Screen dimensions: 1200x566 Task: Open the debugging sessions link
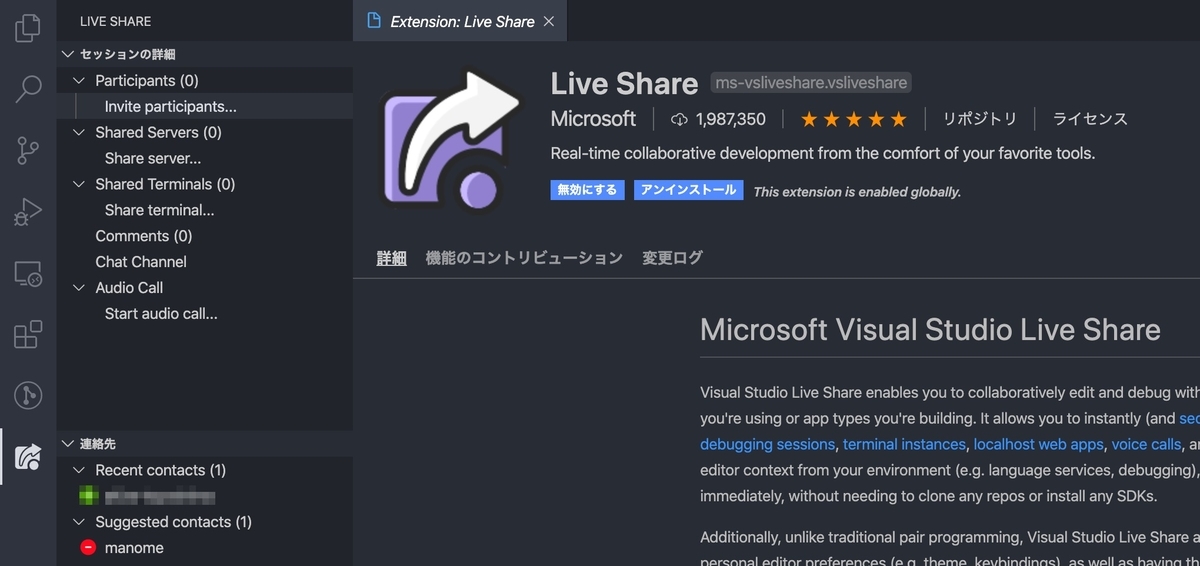click(x=767, y=444)
